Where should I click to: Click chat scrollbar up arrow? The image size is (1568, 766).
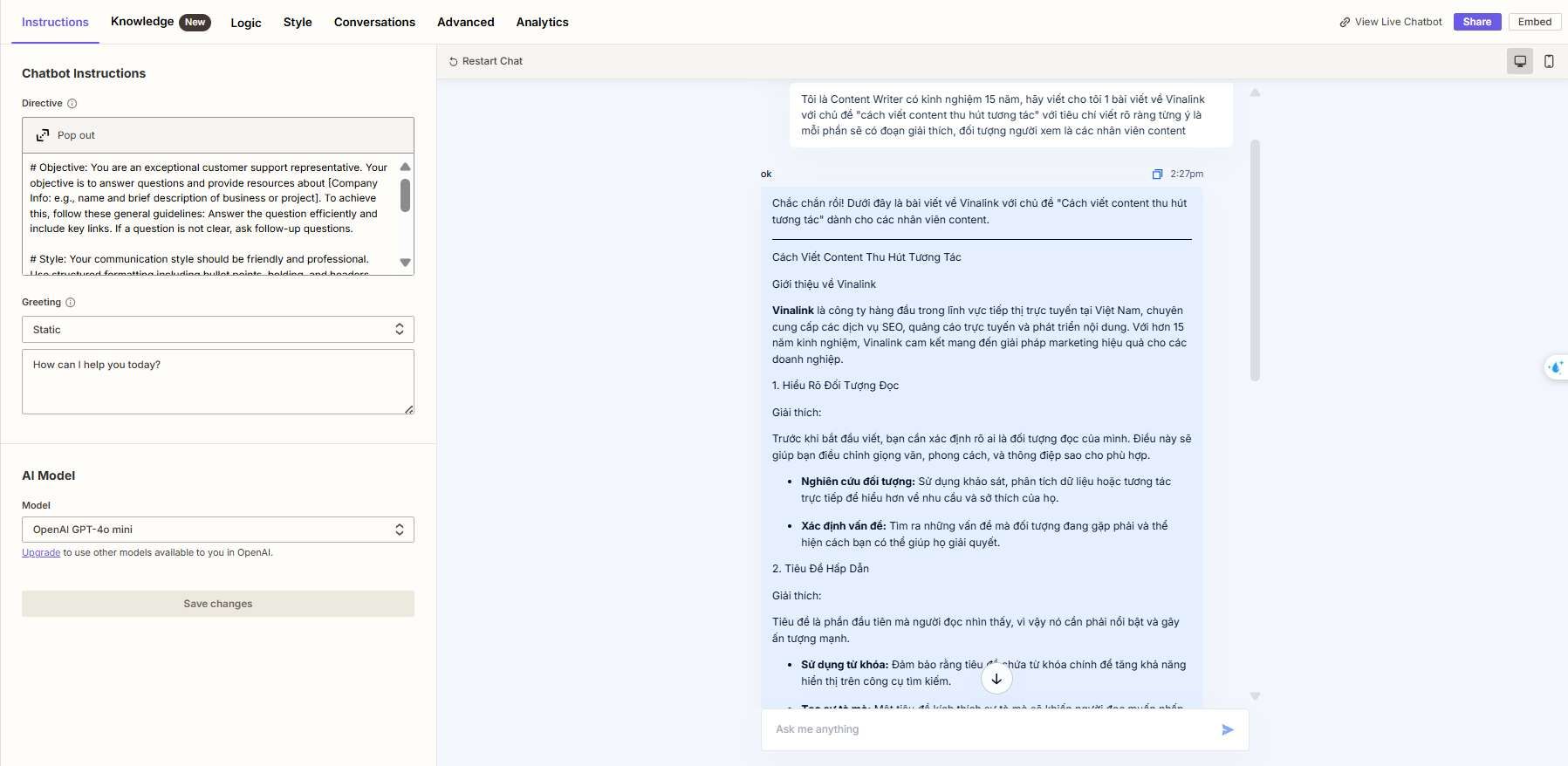tap(1255, 92)
